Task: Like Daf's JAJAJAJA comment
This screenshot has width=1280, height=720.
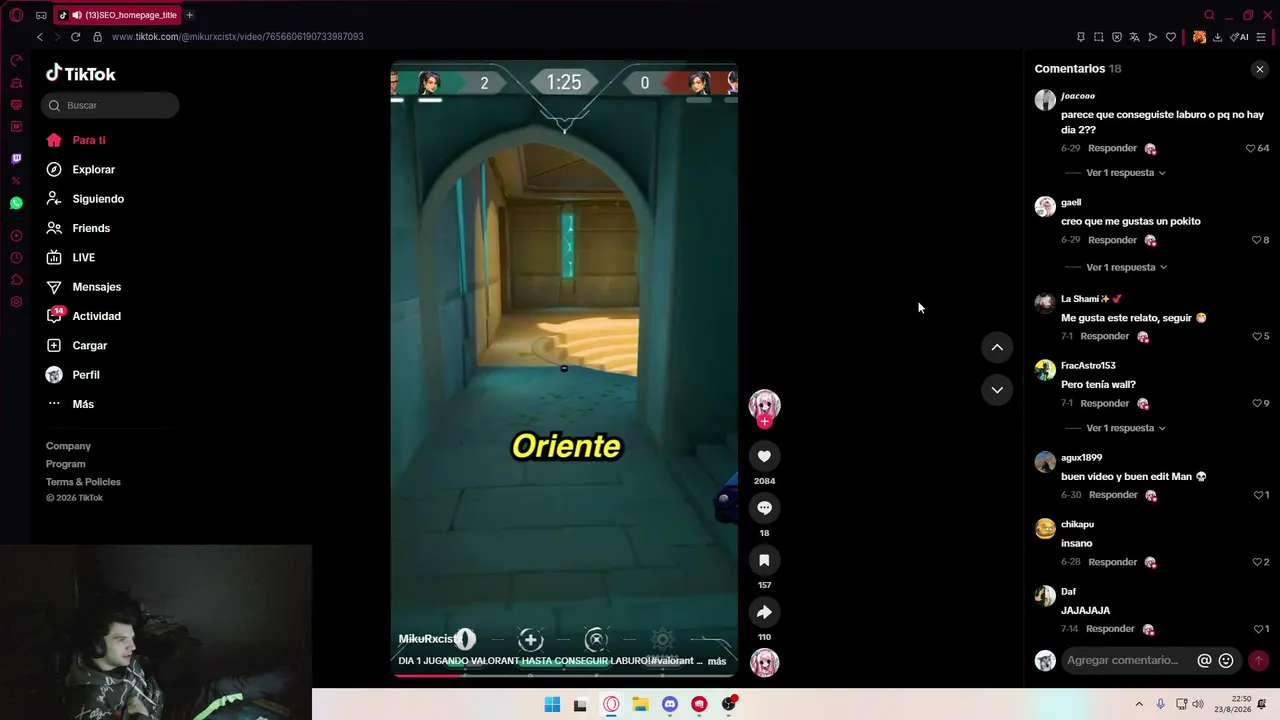Action: 1258,629
